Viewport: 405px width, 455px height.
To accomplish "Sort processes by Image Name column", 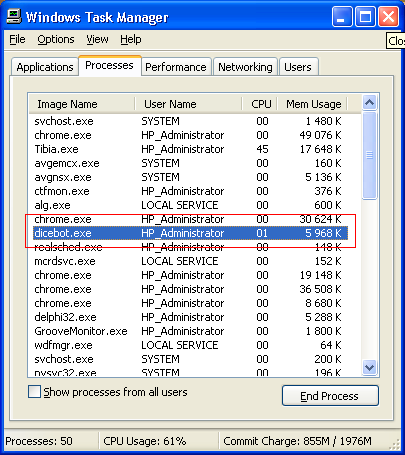I will (x=82, y=104).
